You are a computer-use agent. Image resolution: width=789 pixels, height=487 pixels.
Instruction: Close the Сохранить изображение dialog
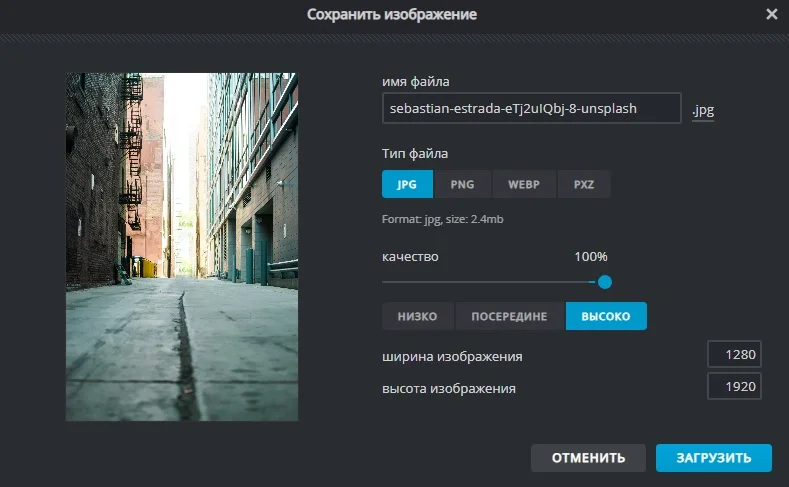771,14
